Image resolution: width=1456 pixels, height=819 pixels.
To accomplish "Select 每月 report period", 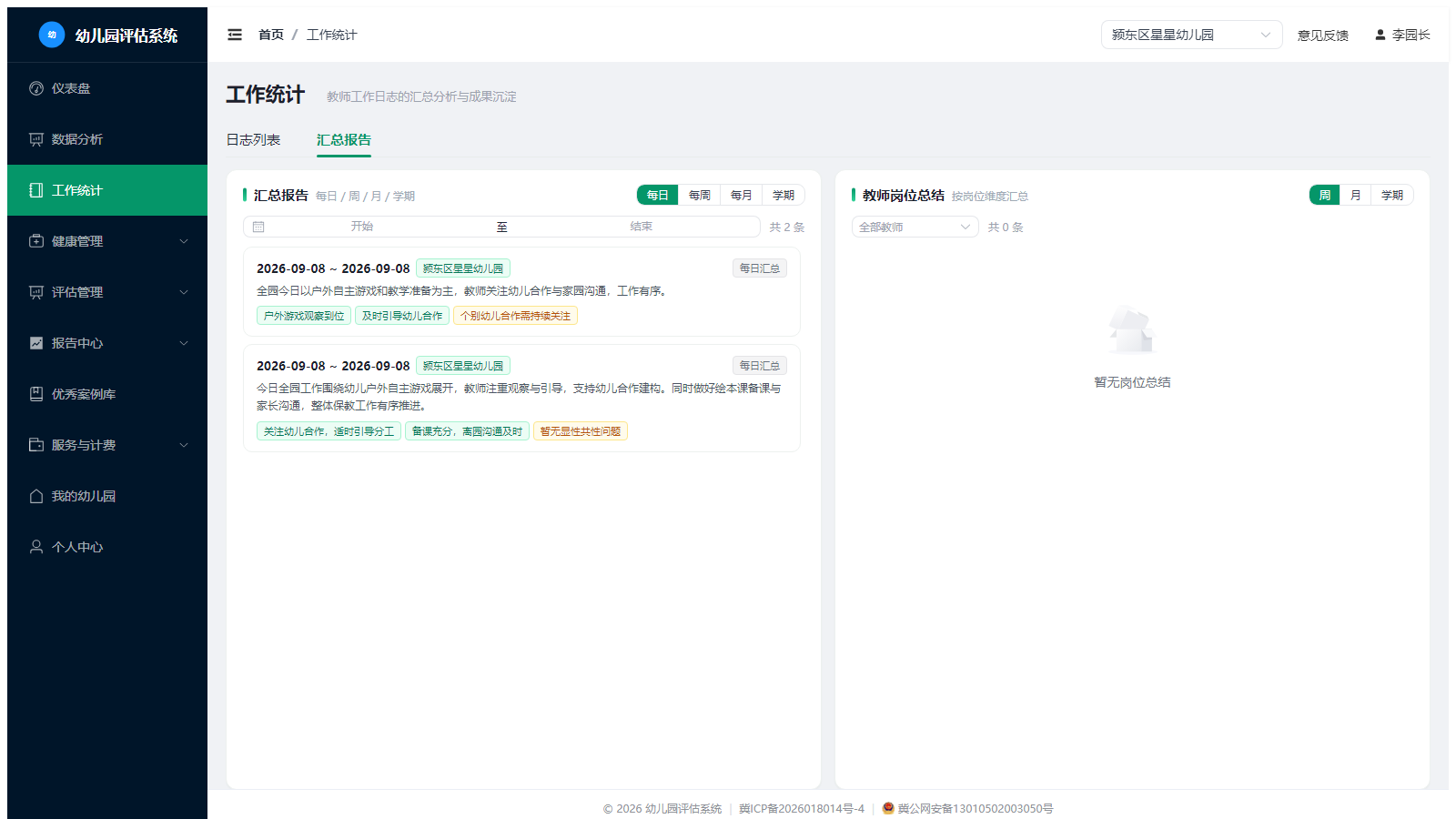I will point(742,195).
